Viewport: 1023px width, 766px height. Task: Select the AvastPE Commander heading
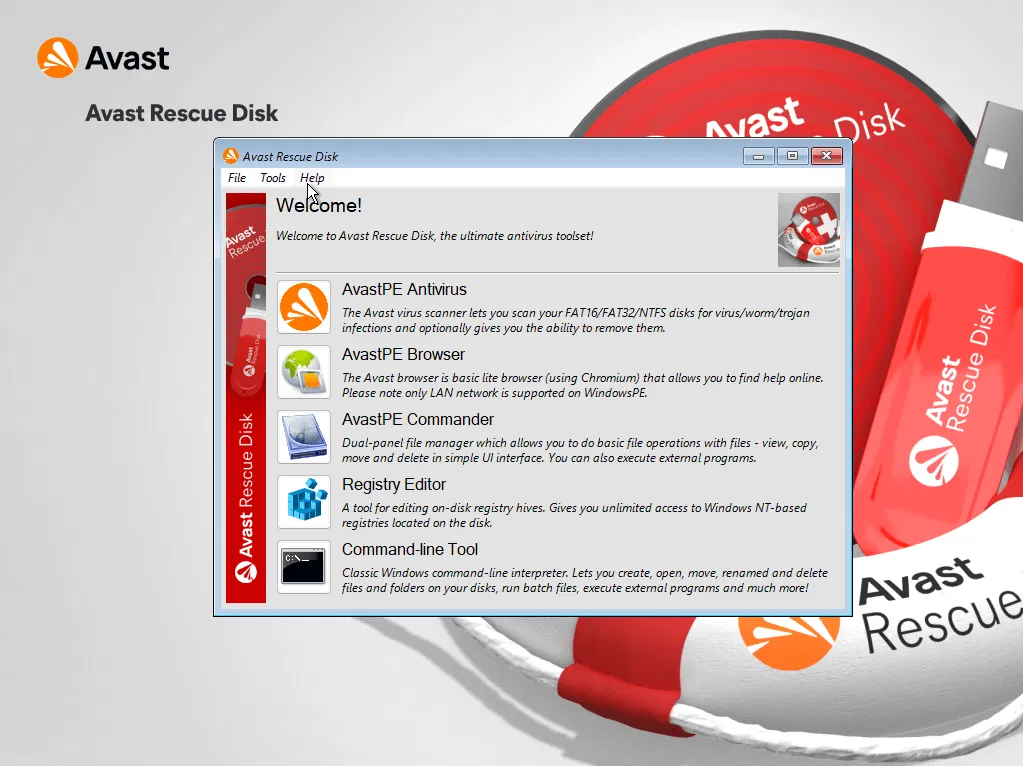tap(418, 420)
